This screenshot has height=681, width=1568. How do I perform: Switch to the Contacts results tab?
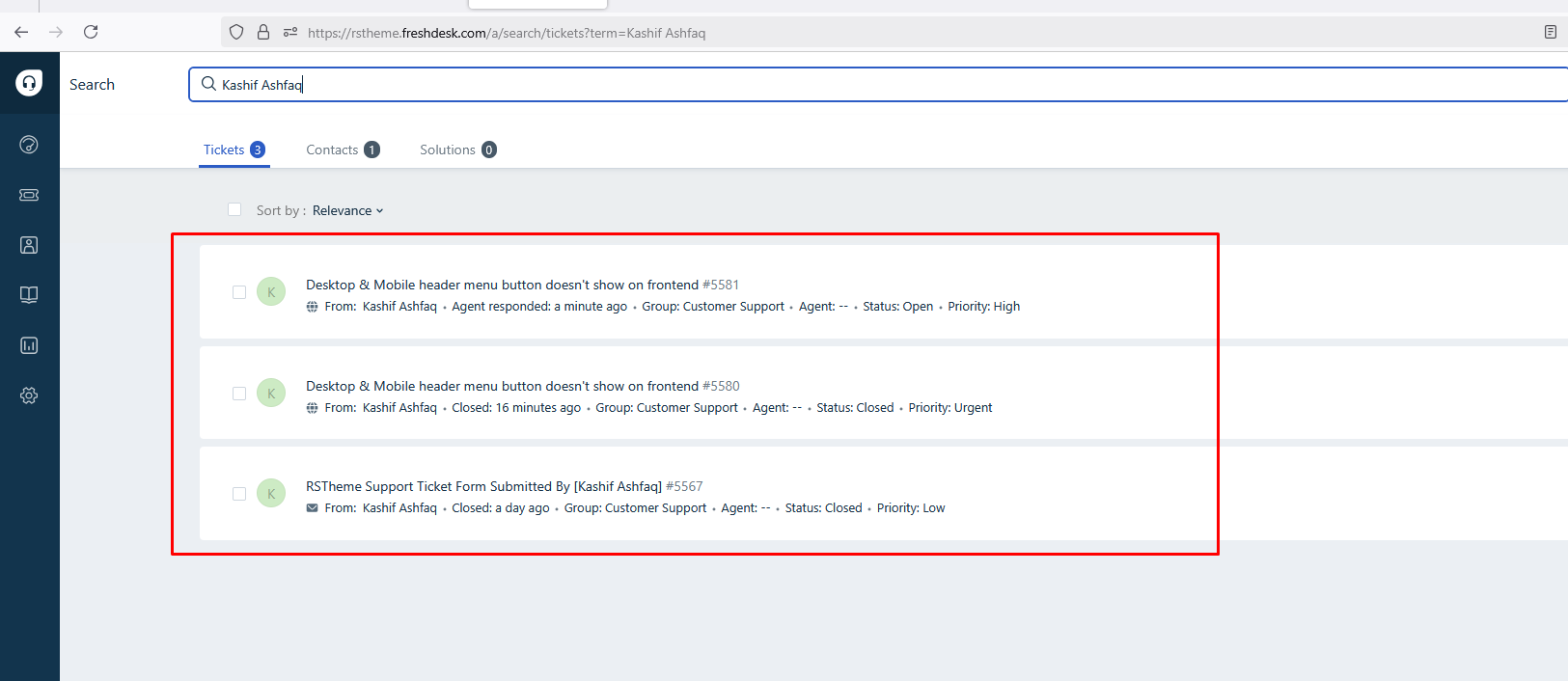342,150
